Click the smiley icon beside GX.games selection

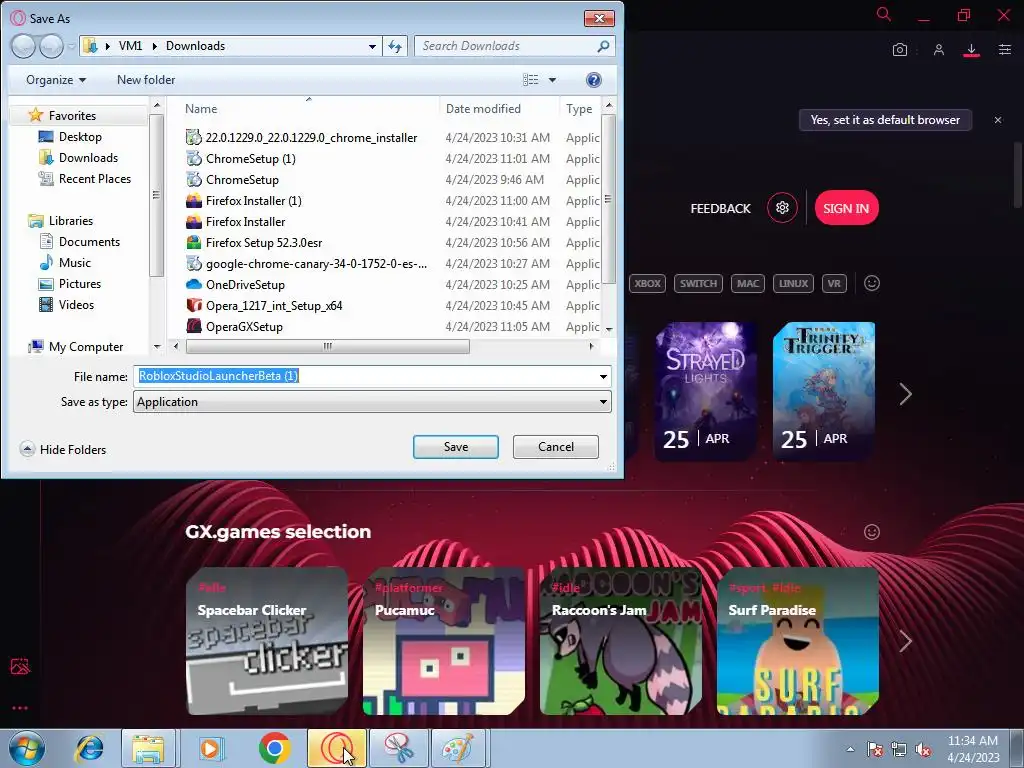(872, 532)
